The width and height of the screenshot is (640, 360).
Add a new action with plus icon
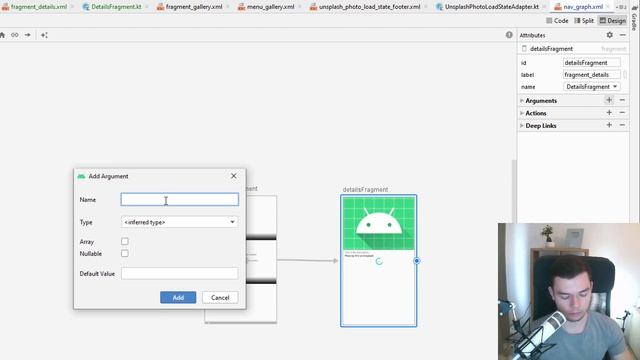[x=609, y=113]
